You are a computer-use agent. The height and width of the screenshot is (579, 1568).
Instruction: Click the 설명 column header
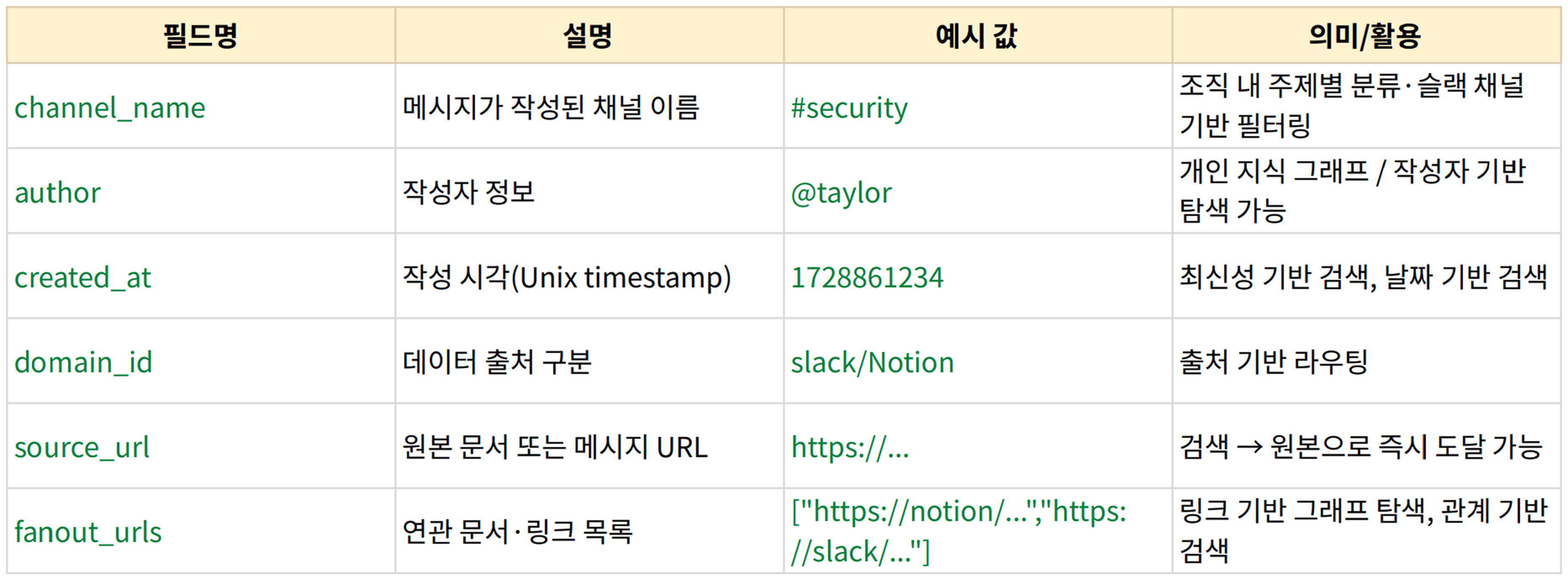point(588,36)
